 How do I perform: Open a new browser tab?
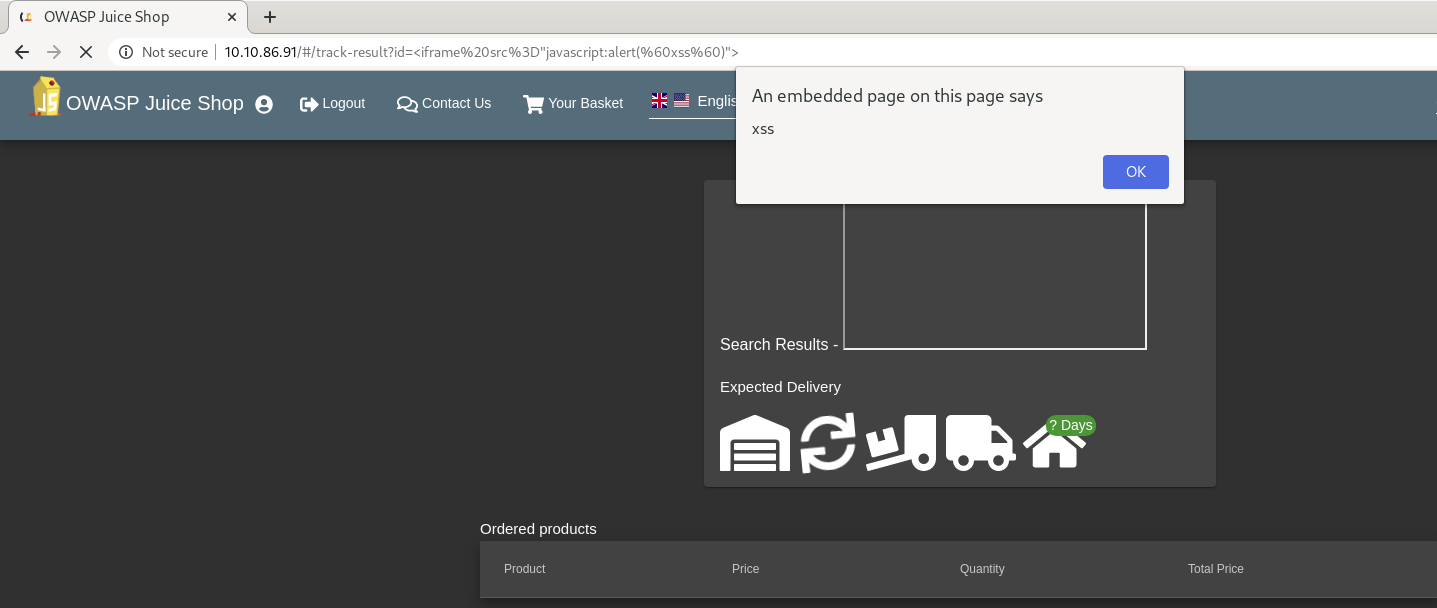pyautogui.click(x=270, y=17)
